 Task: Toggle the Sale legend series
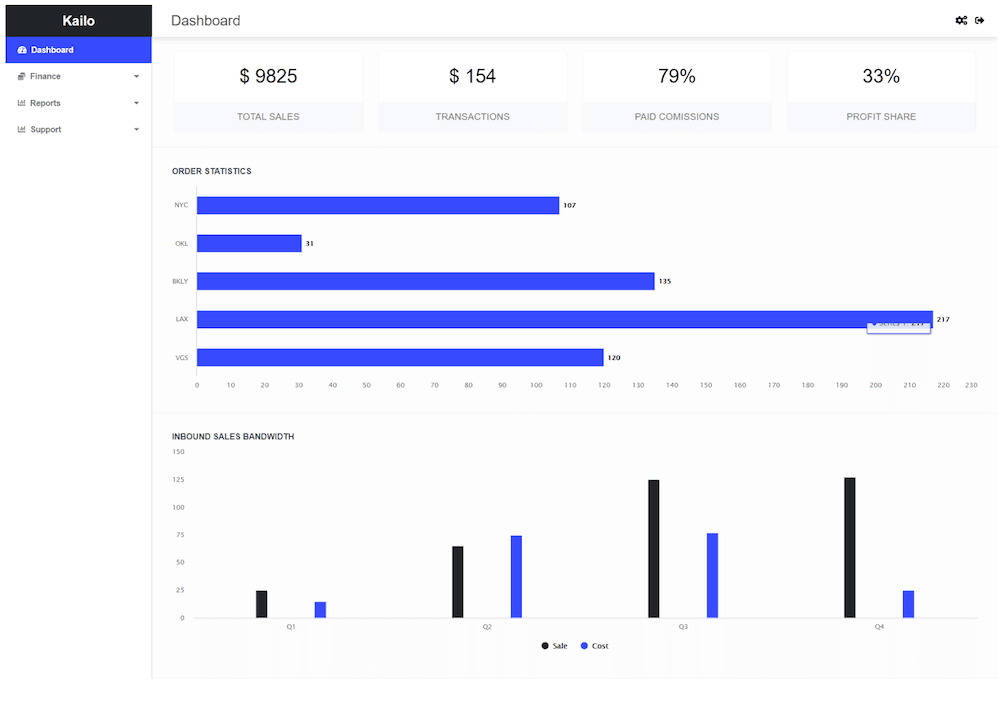click(x=554, y=646)
